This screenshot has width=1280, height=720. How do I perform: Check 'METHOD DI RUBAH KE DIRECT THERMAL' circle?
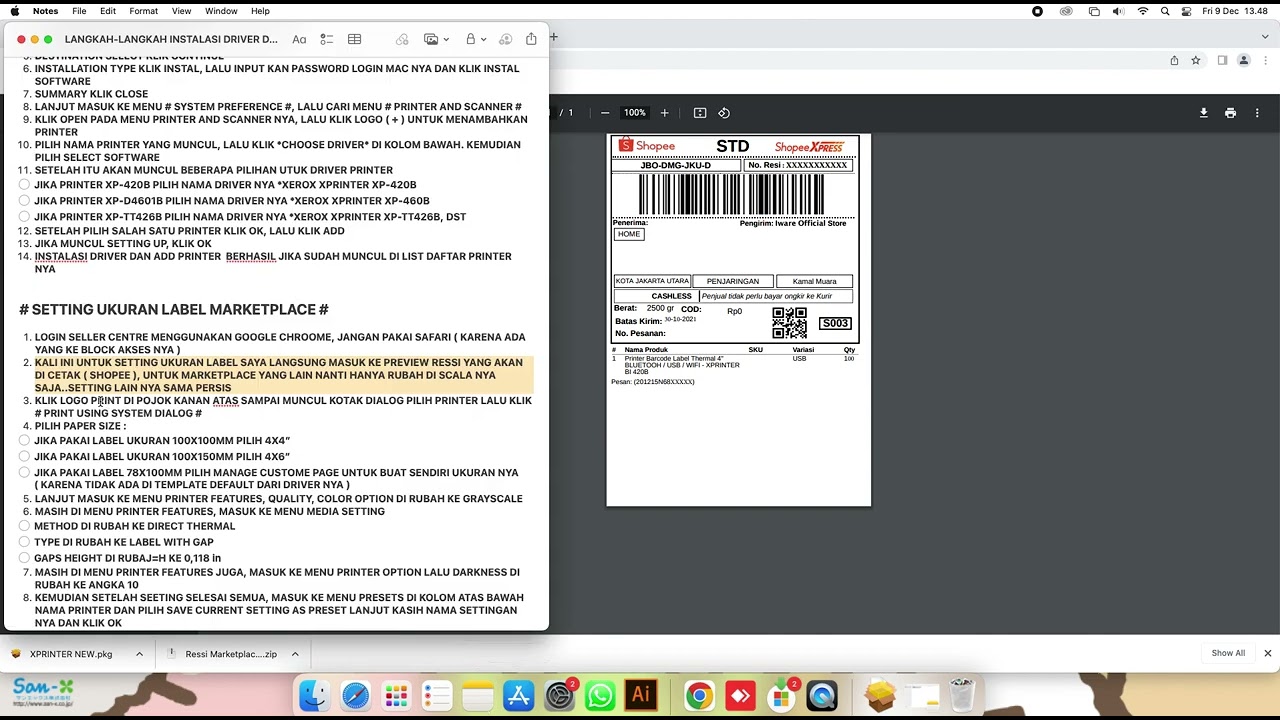(x=24, y=526)
